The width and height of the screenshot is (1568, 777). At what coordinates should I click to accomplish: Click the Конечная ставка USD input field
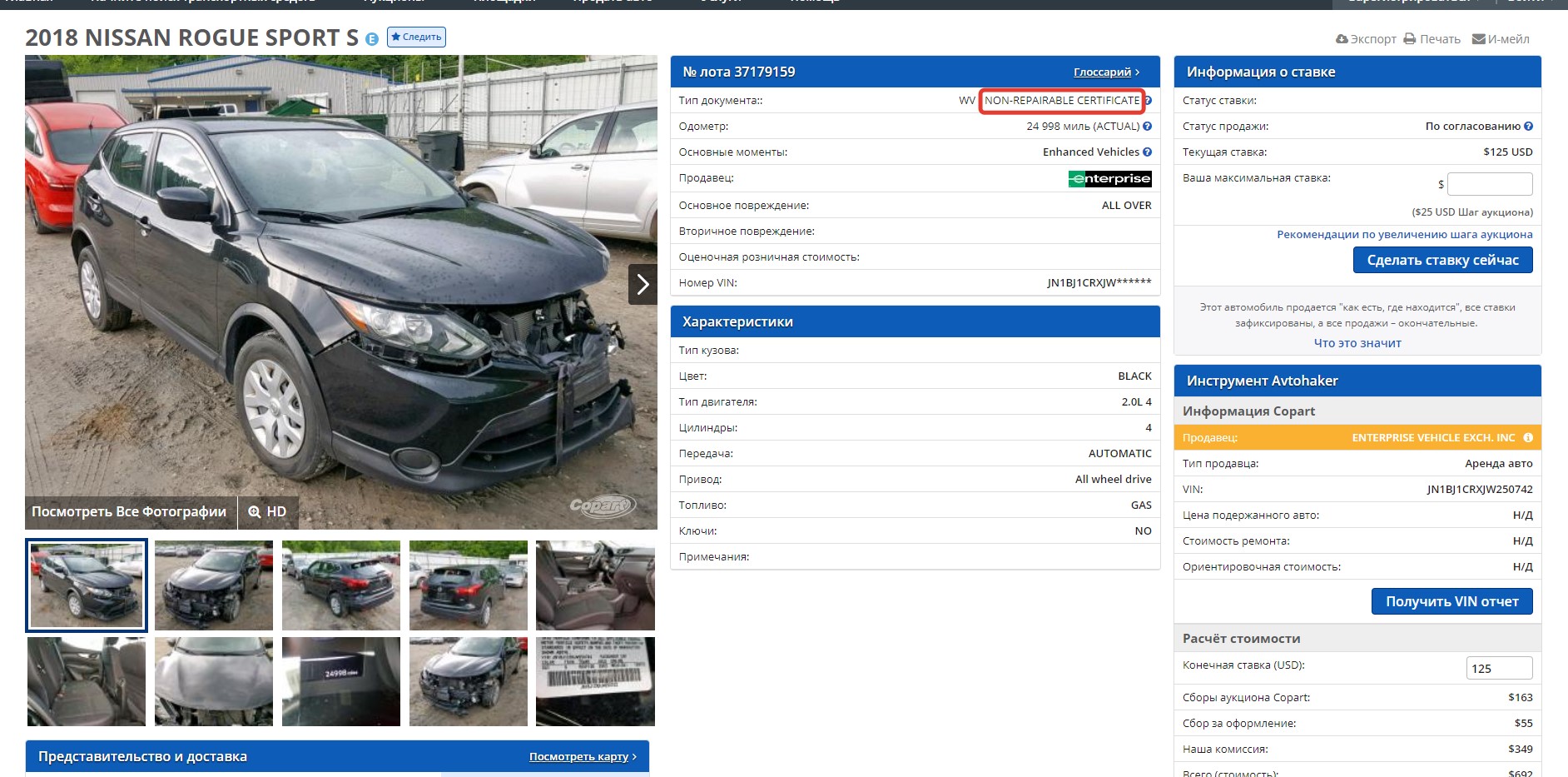click(1499, 668)
